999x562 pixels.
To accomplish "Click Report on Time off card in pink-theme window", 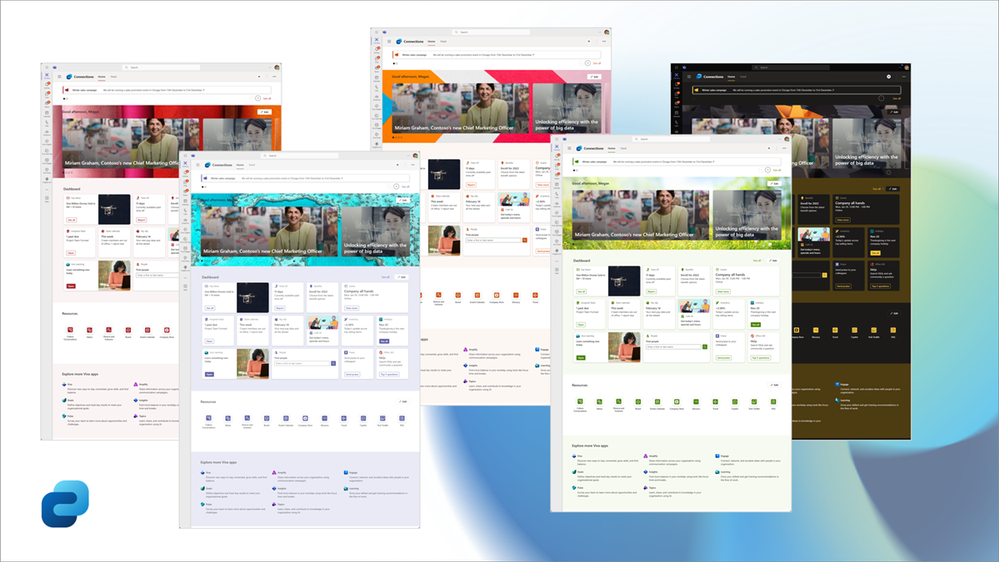I will point(141,219).
